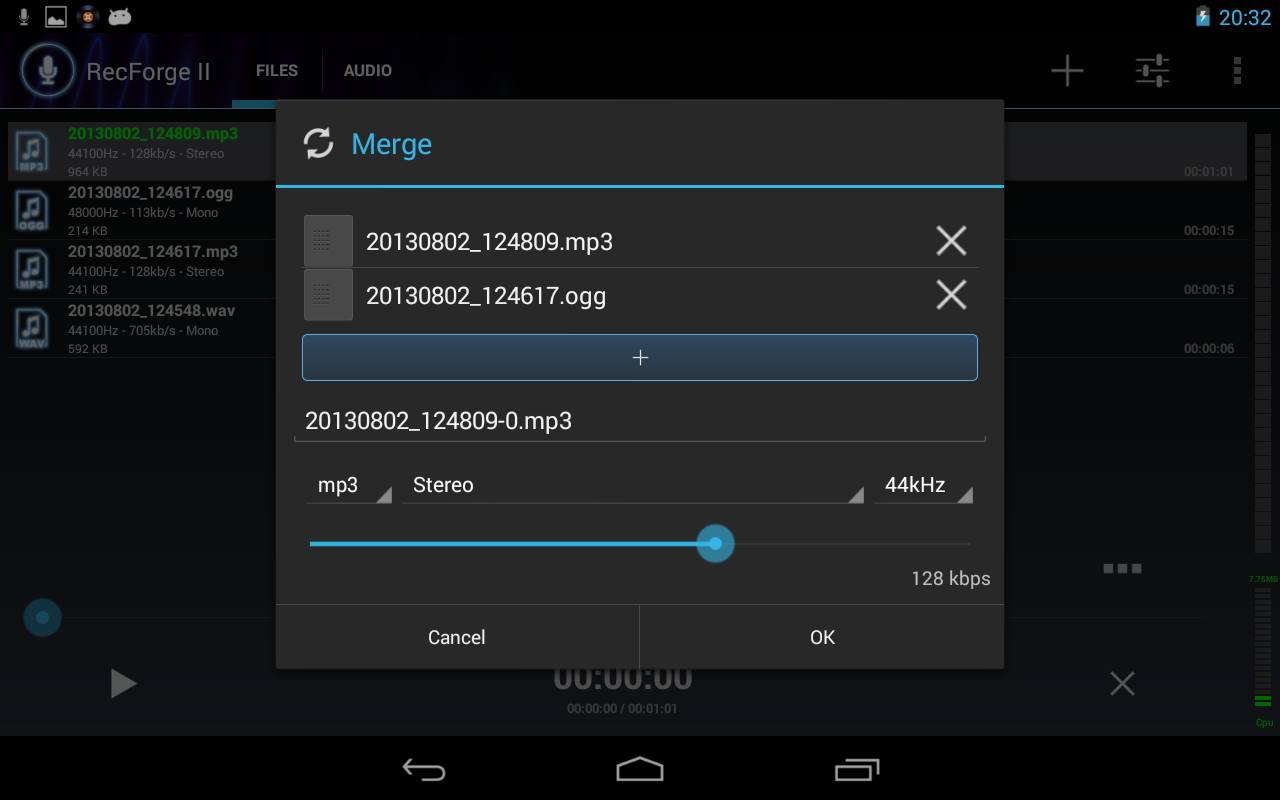The height and width of the screenshot is (800, 1280).
Task: Click the plus icon to create new recording
Action: click(1066, 70)
